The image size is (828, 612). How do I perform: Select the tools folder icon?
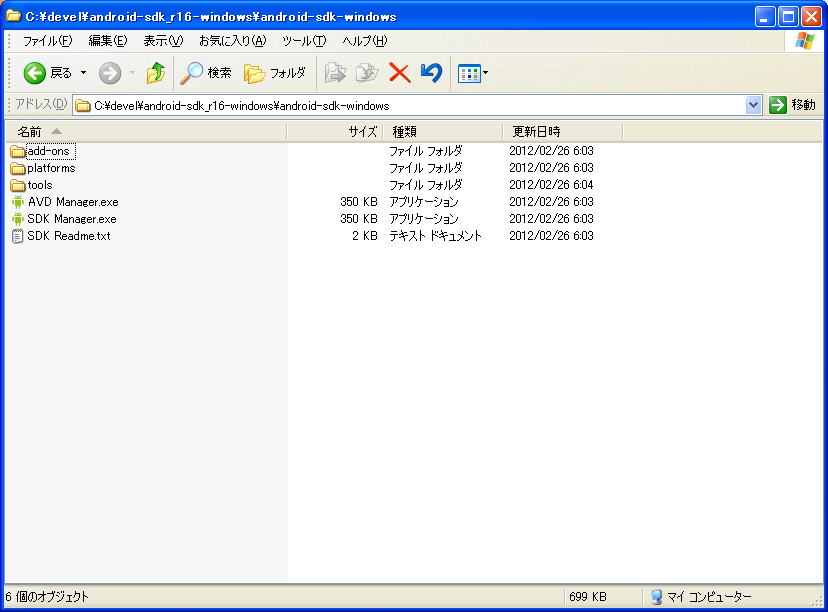[17, 185]
